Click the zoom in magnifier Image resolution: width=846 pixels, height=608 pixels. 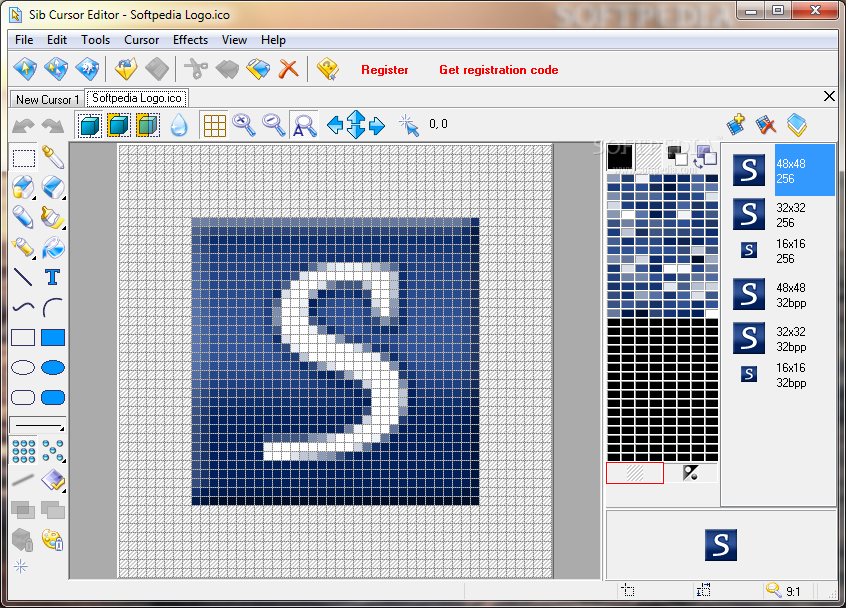pyautogui.click(x=244, y=125)
